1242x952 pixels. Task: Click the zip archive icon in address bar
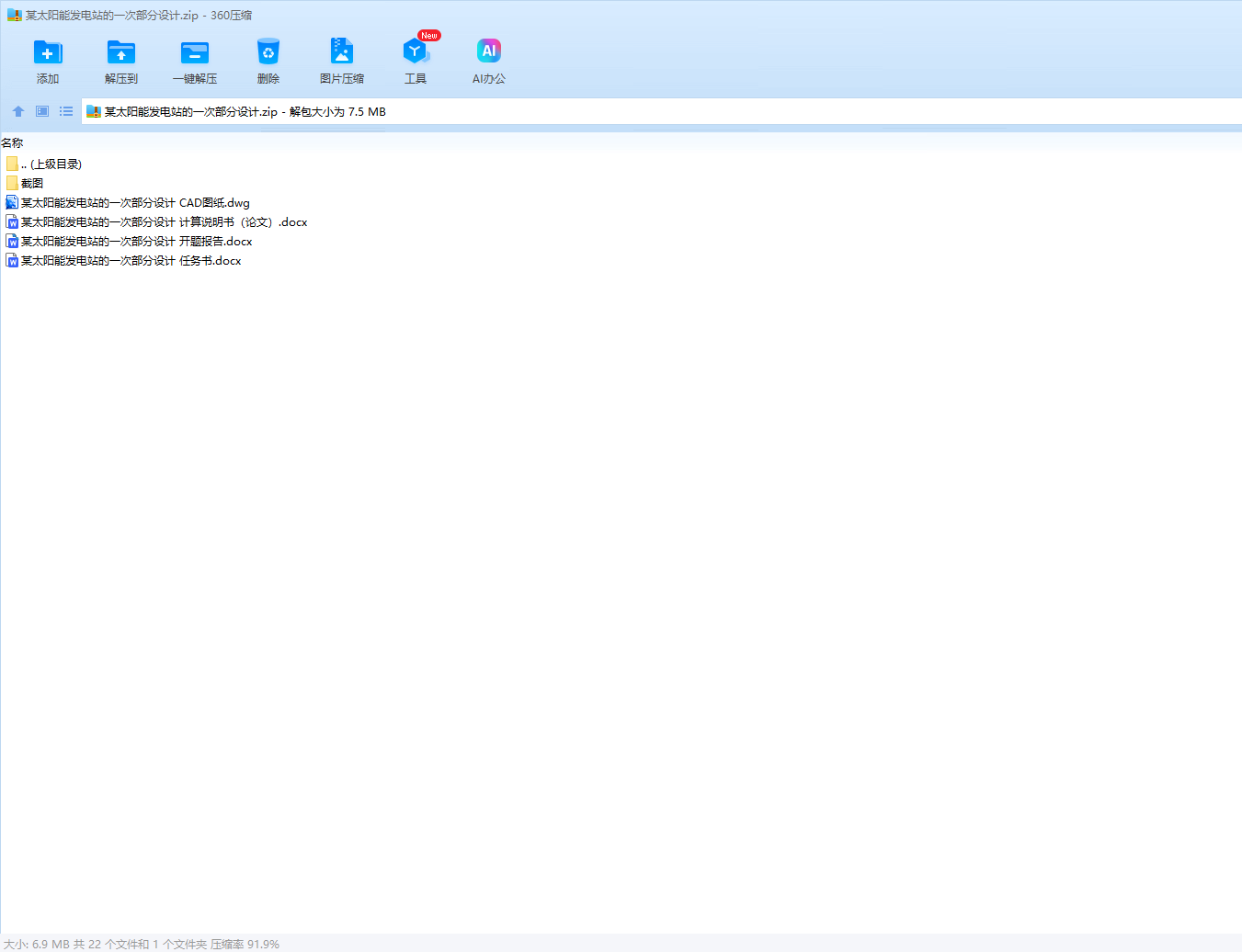93,111
